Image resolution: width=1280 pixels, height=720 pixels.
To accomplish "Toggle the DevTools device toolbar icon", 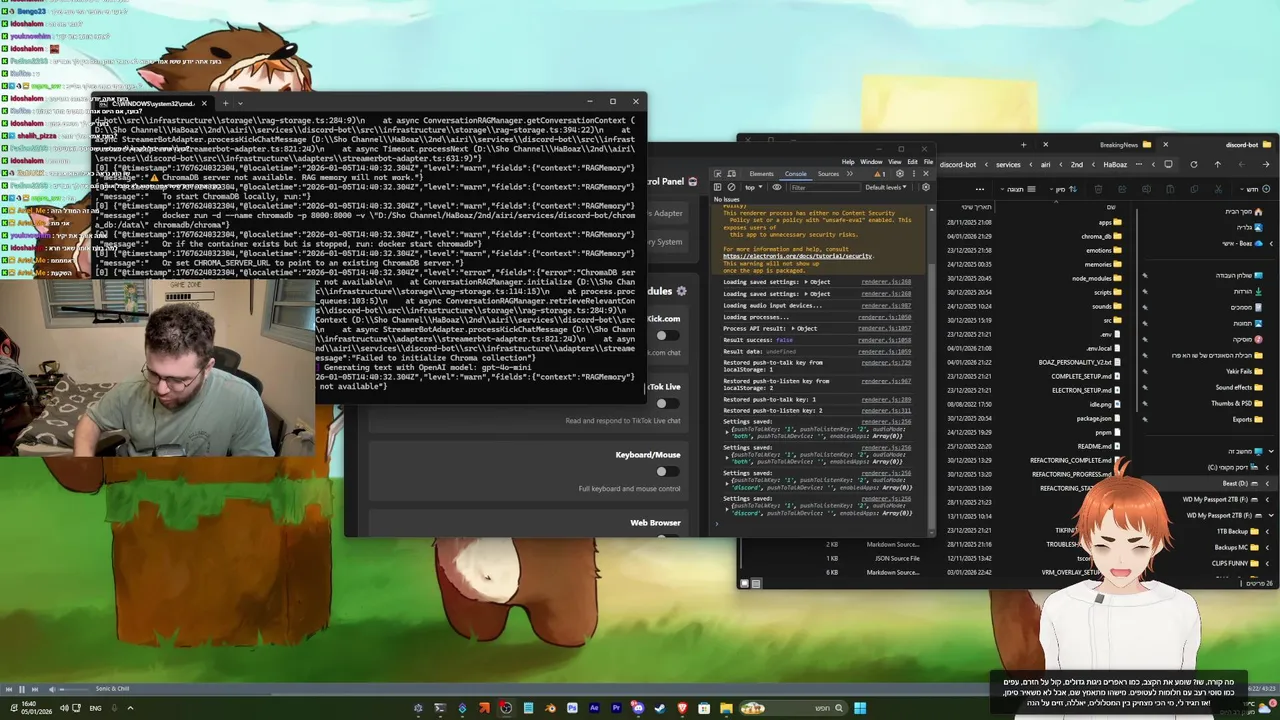I will click(x=731, y=174).
